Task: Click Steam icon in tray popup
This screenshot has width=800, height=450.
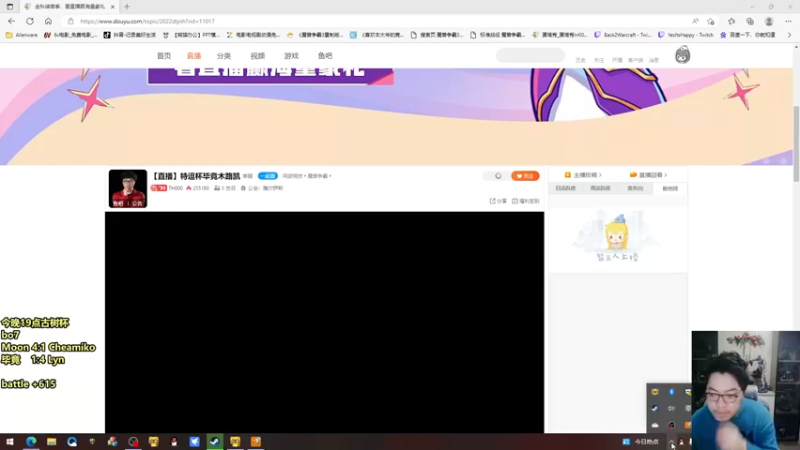Action: (655, 408)
